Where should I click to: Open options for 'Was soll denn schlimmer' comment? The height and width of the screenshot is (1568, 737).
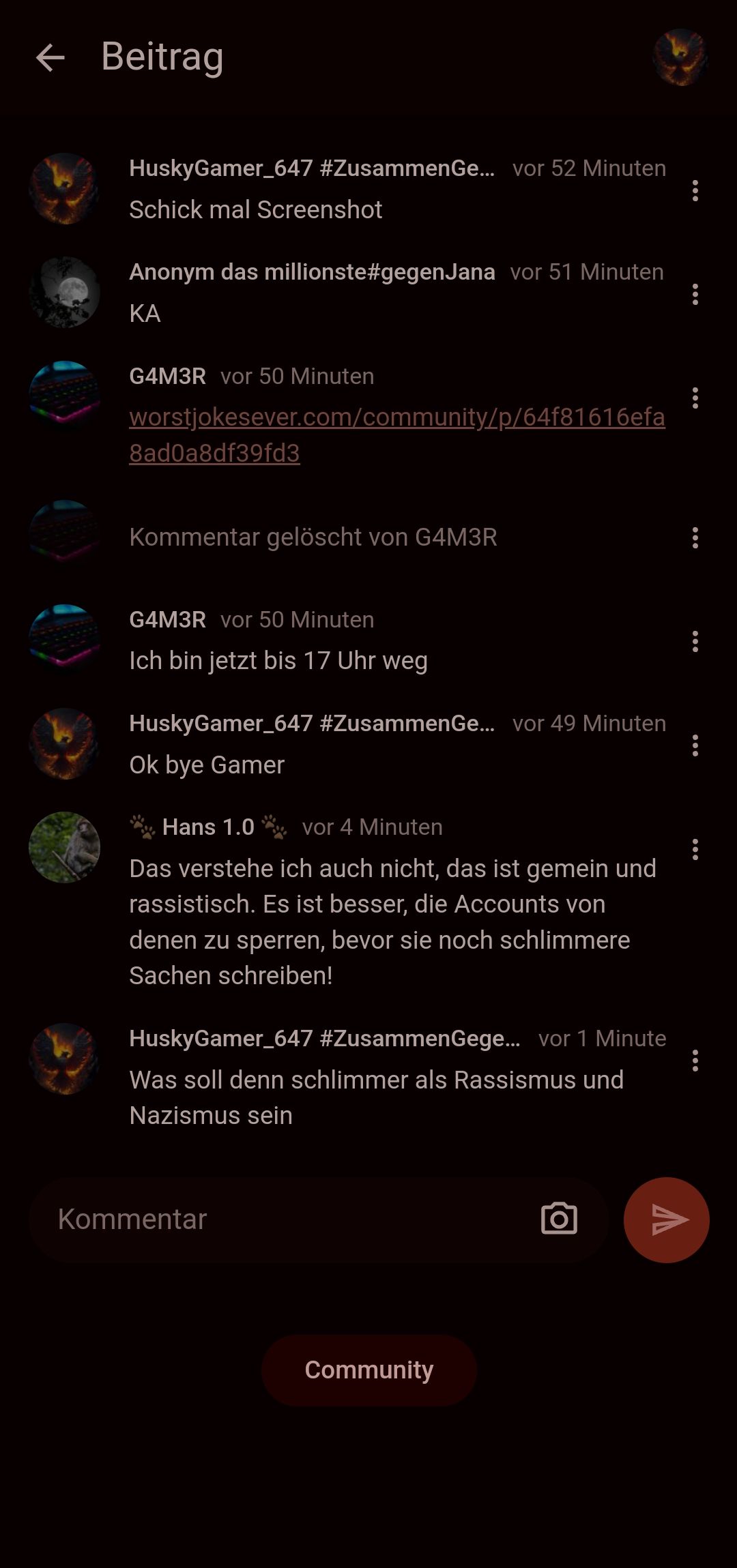click(695, 1061)
